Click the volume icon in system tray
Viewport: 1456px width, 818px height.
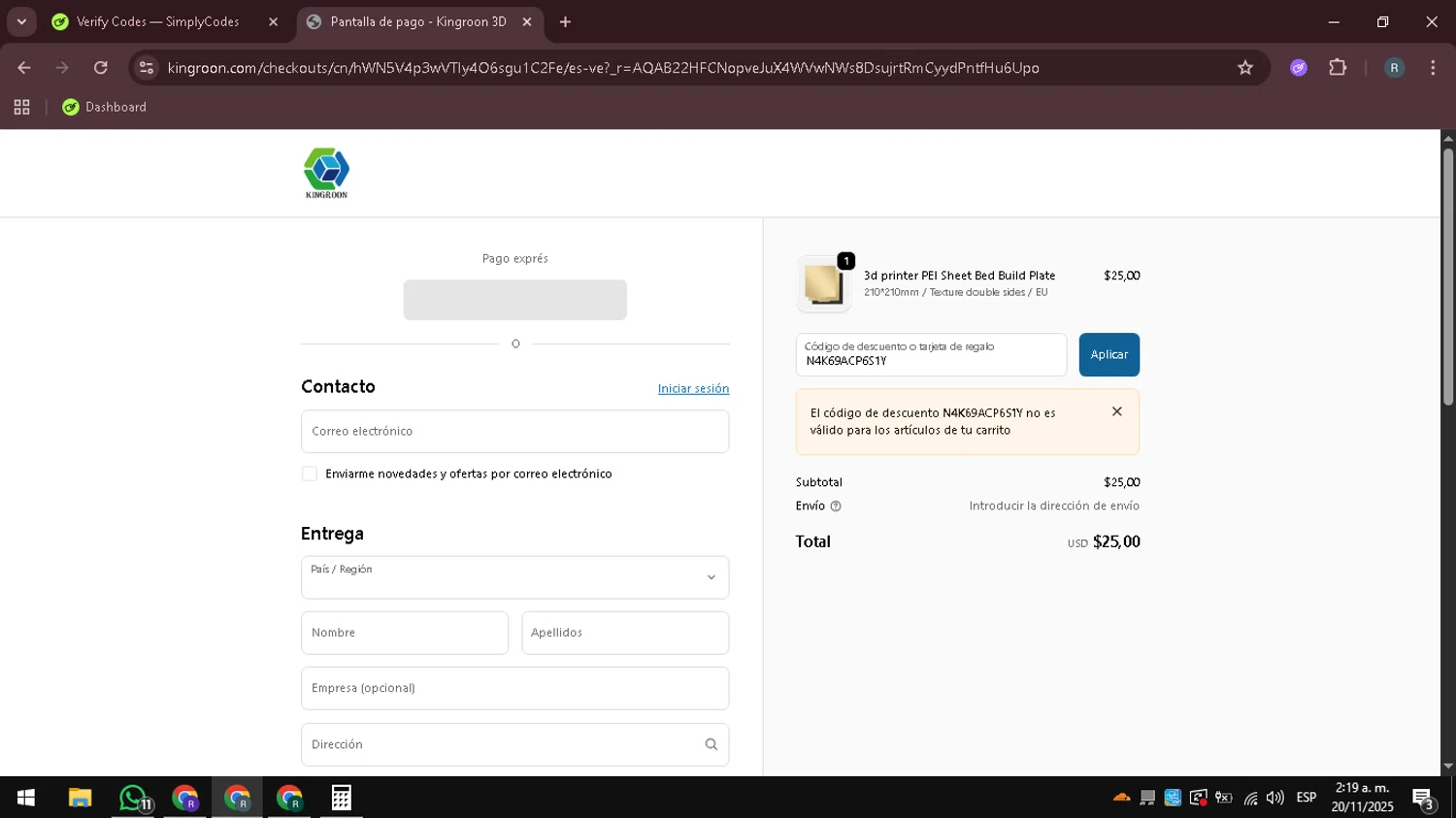(x=1275, y=798)
